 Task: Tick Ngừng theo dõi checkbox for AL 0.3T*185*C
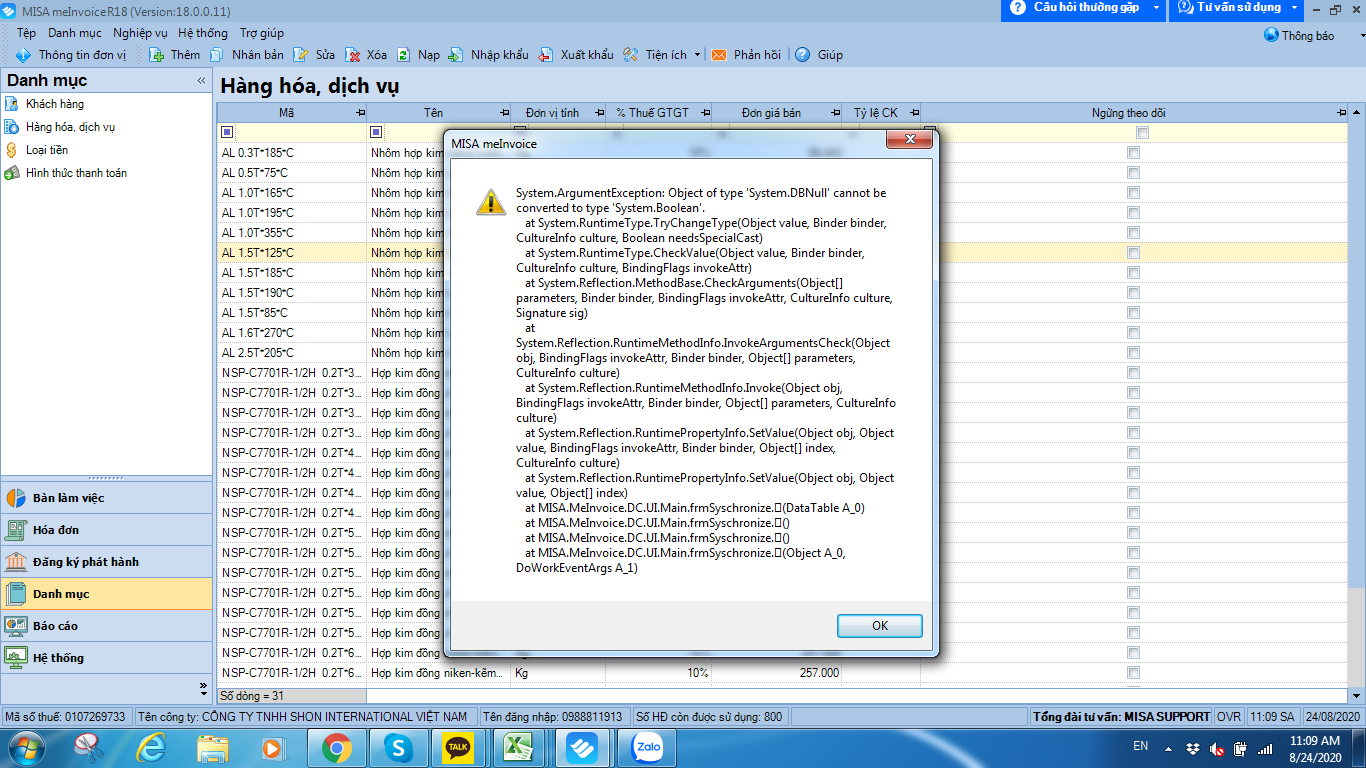(1133, 153)
